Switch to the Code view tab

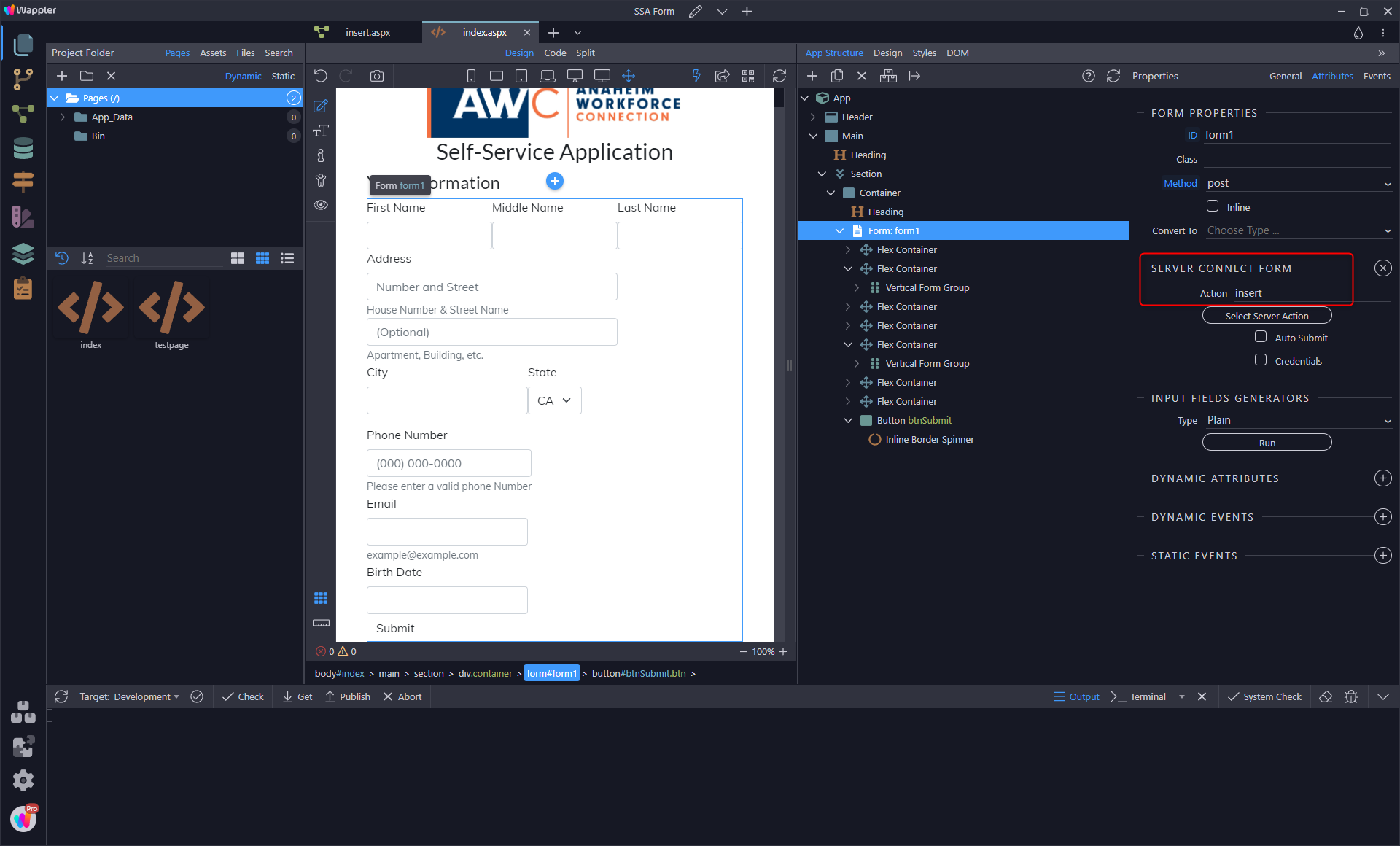point(555,53)
